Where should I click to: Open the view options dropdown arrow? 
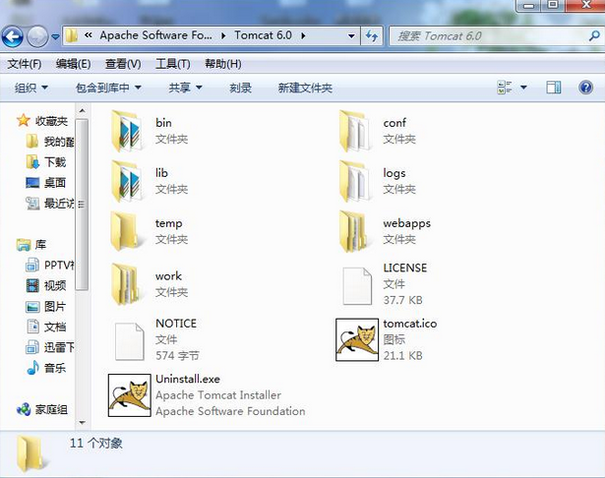tap(524, 88)
